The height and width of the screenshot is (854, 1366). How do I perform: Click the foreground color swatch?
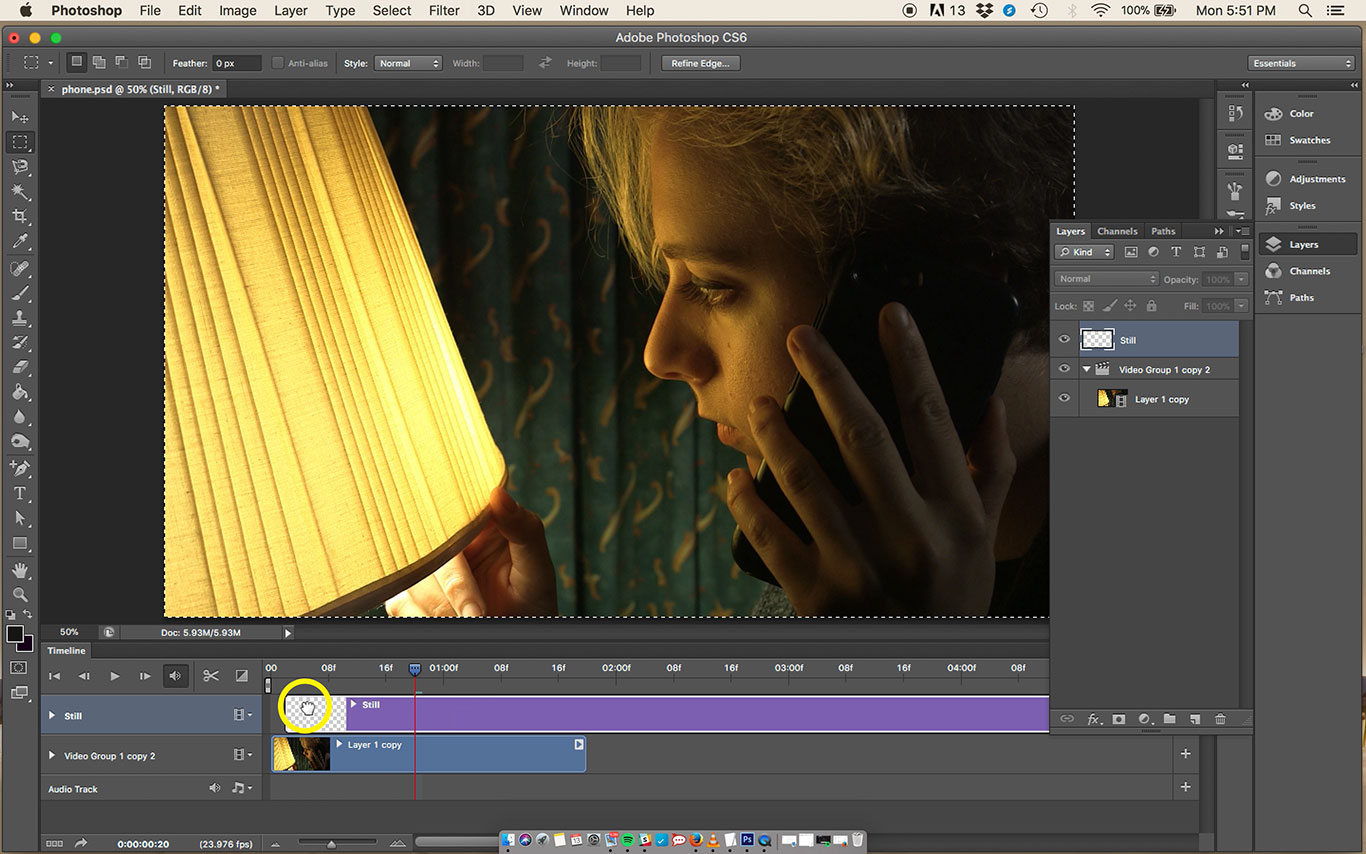(x=15, y=634)
